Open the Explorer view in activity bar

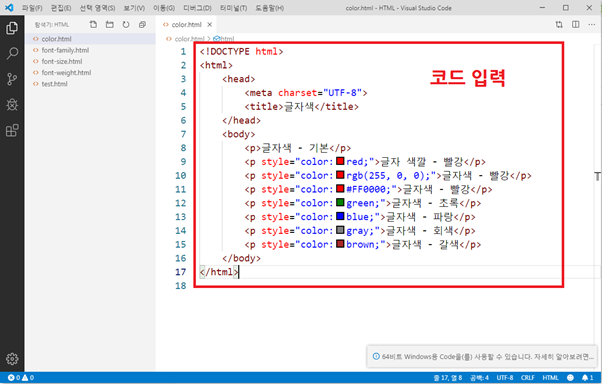pos(12,28)
